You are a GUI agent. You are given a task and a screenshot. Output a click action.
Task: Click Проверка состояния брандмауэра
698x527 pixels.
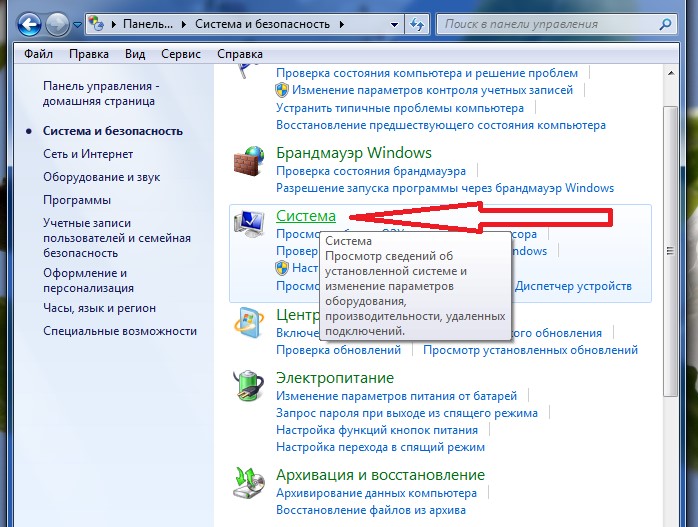pyautogui.click(x=371, y=171)
